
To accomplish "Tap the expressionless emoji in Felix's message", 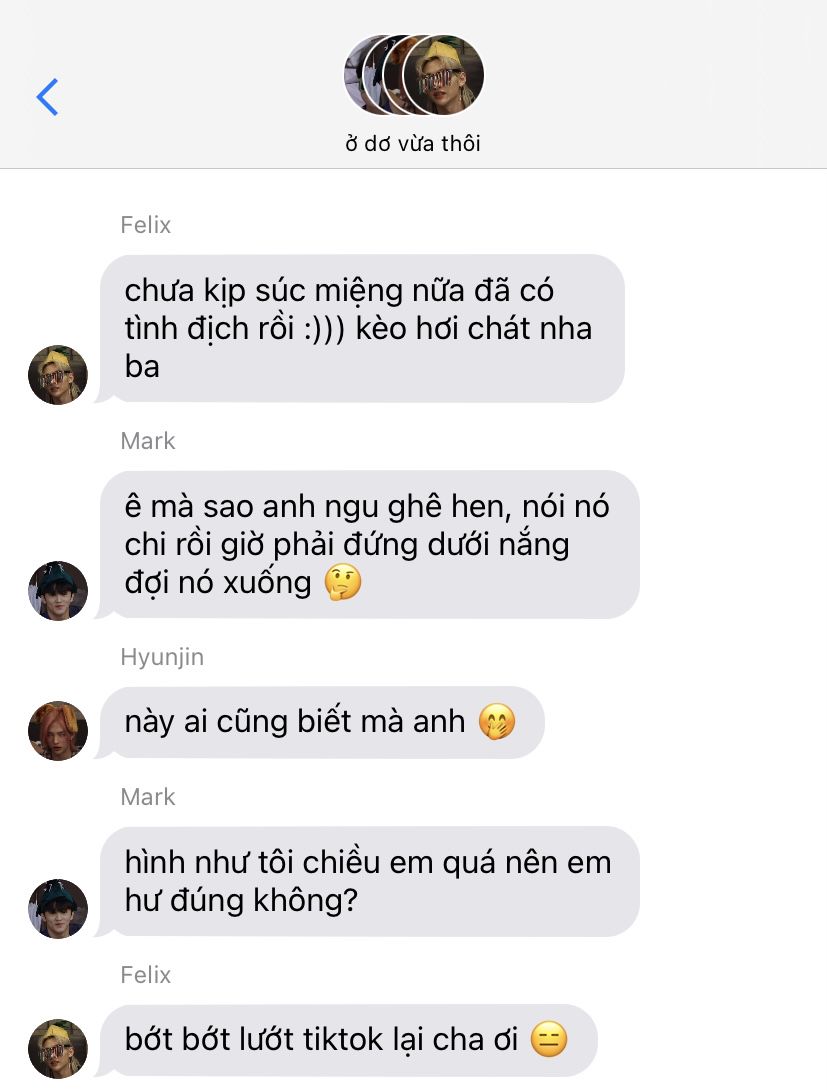I will point(549,1040).
